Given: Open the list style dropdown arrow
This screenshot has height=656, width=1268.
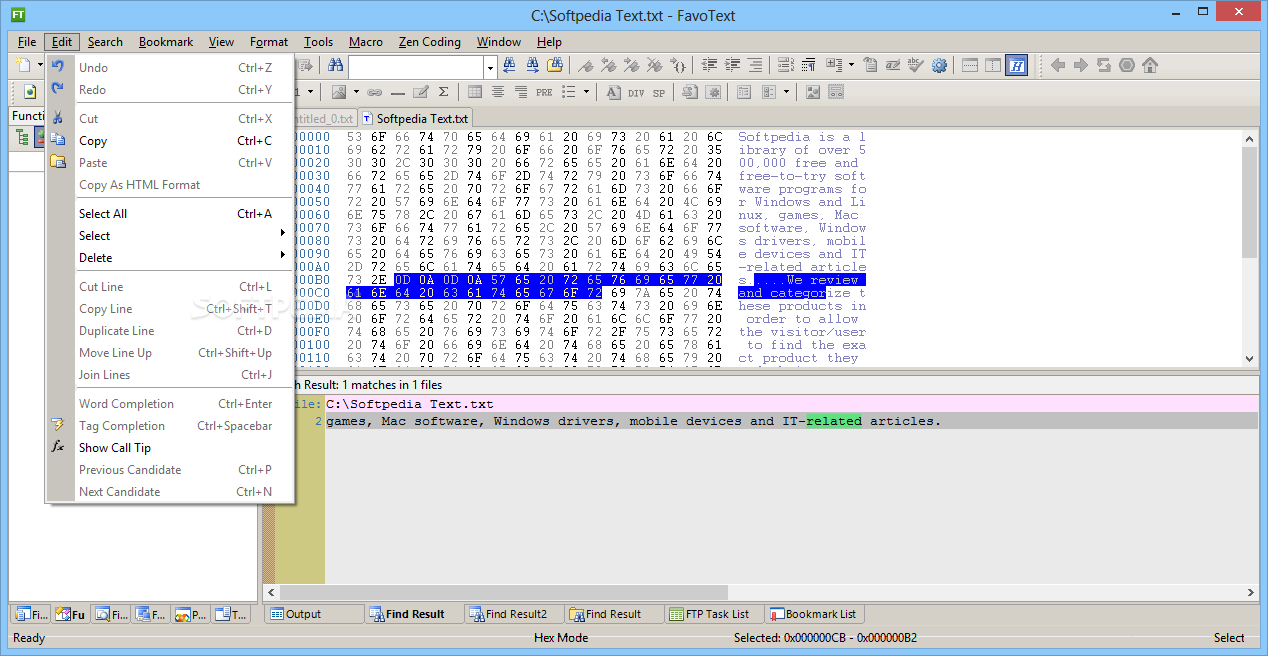Looking at the screenshot, I should pos(586,92).
